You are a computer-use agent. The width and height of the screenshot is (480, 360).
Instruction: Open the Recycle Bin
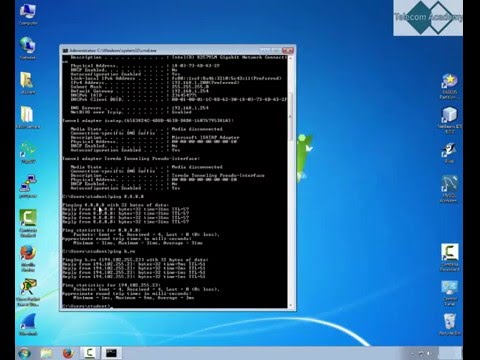(450, 324)
